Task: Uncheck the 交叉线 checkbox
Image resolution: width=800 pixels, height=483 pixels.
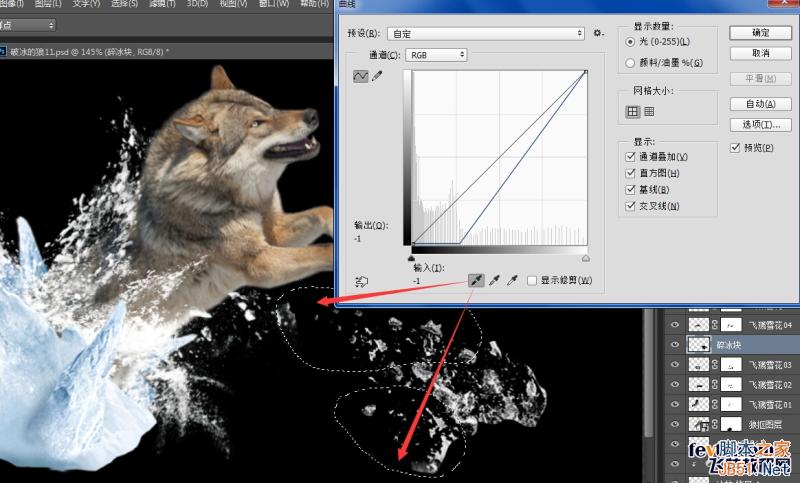Action: [x=630, y=206]
